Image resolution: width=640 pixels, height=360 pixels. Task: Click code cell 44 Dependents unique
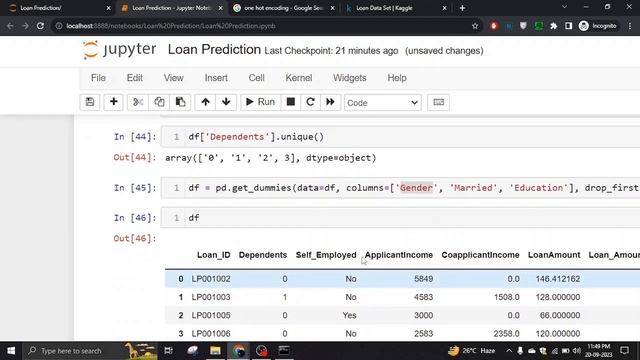[x=400, y=137]
